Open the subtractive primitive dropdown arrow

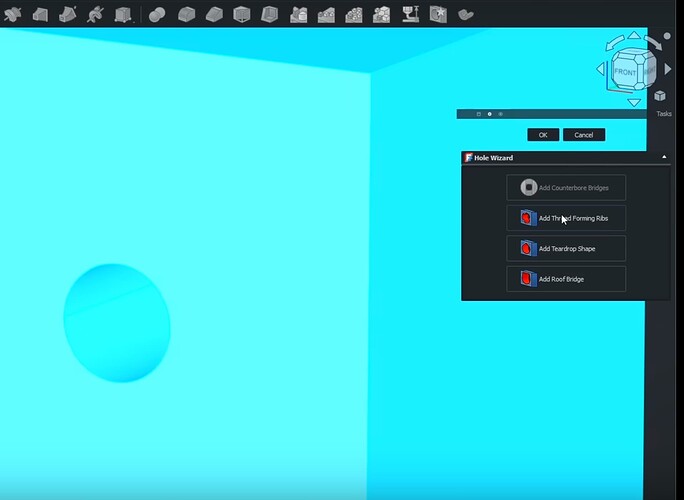pyautogui.click(x=133, y=20)
